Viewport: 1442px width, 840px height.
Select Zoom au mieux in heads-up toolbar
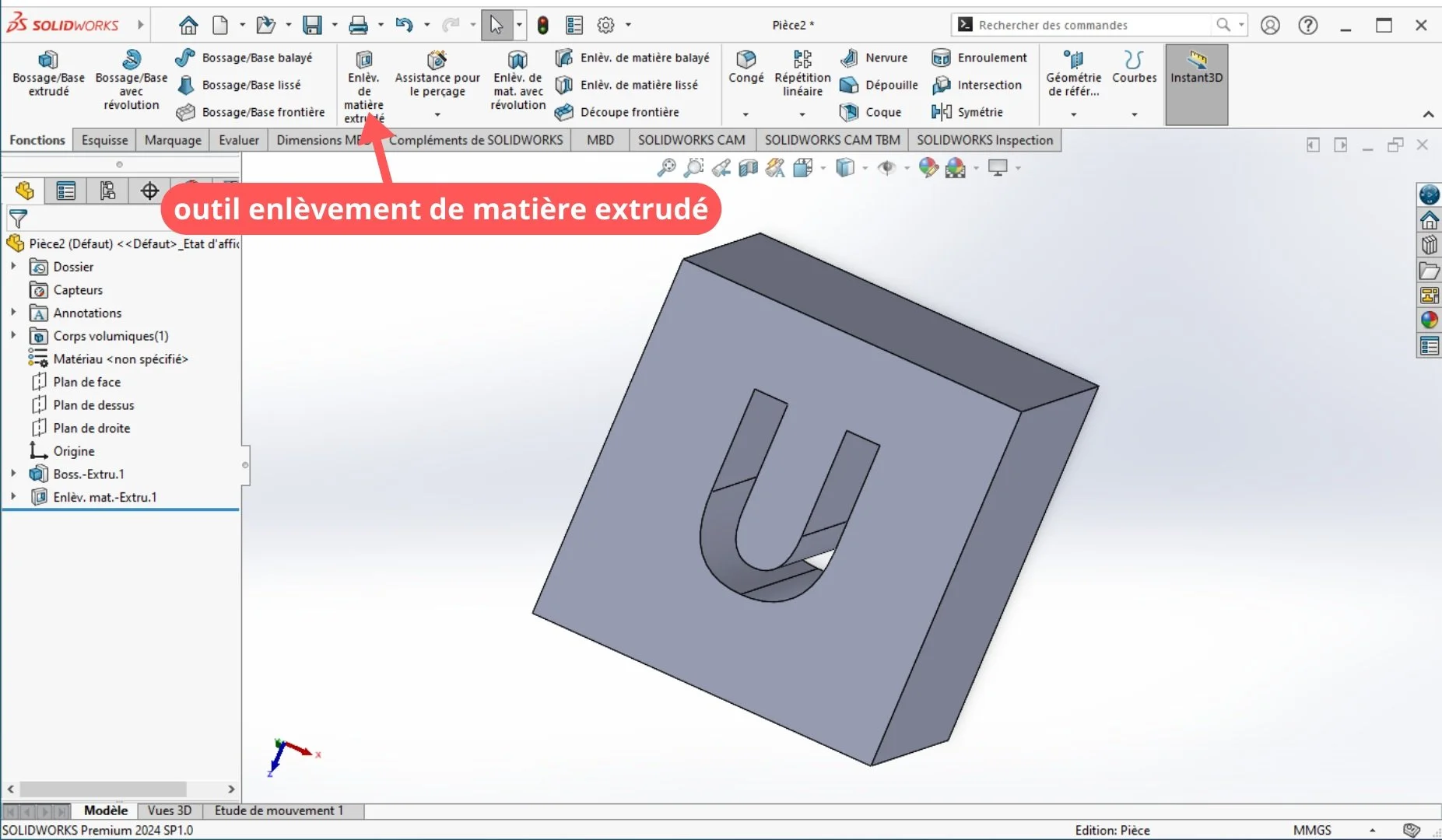(x=667, y=168)
